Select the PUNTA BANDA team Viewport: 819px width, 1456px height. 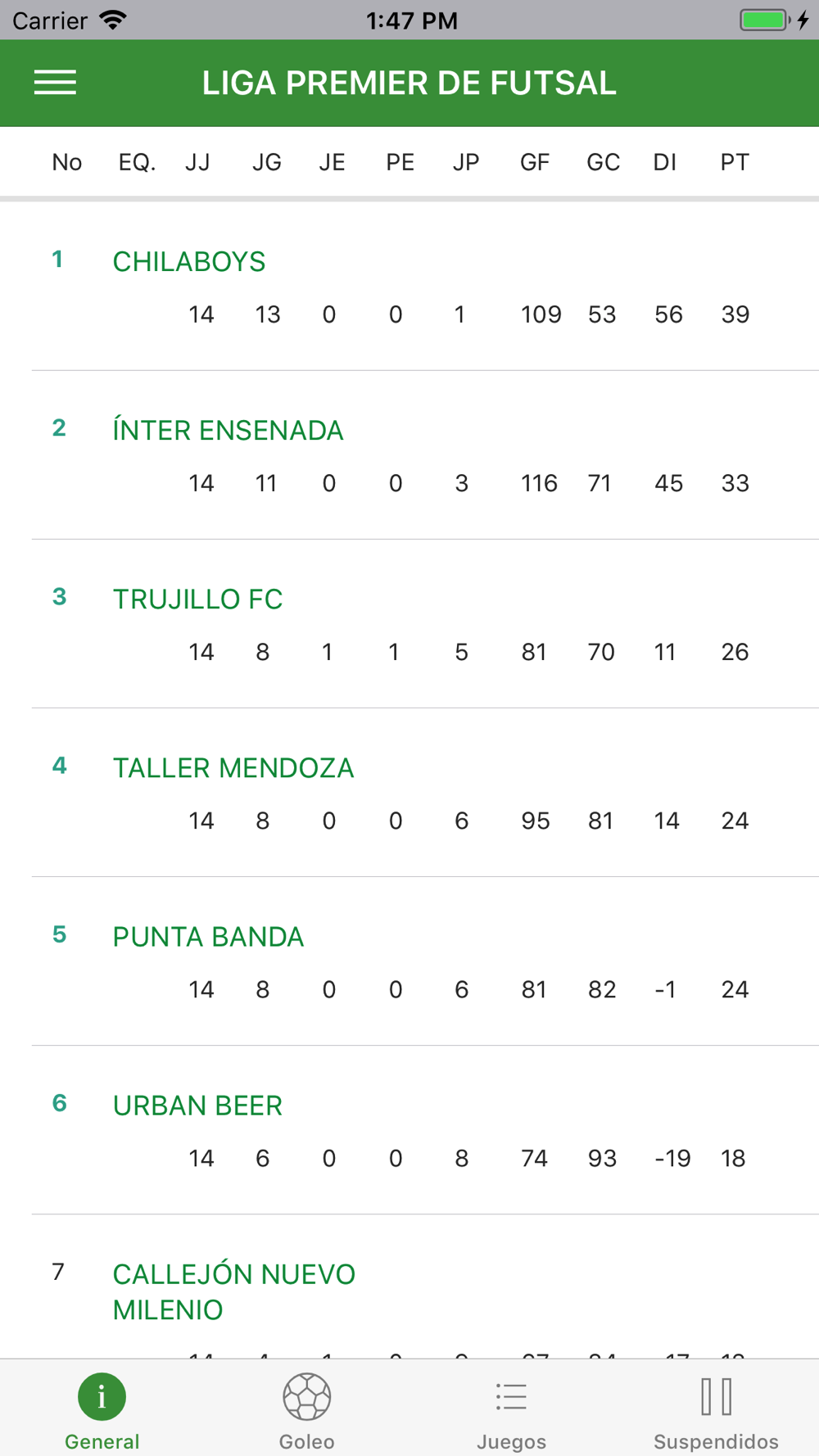208,937
